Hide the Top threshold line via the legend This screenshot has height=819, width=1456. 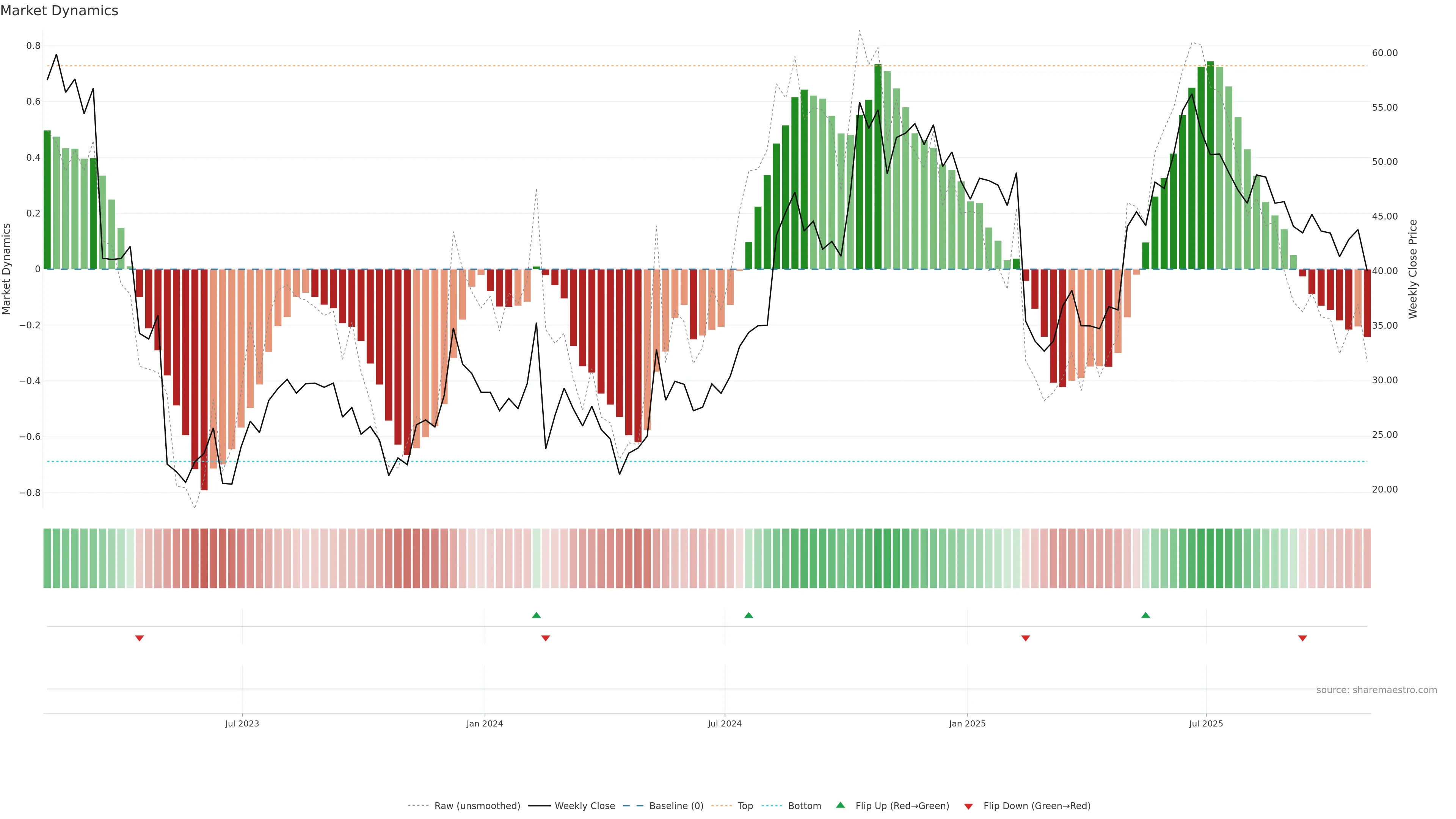click(x=745, y=805)
